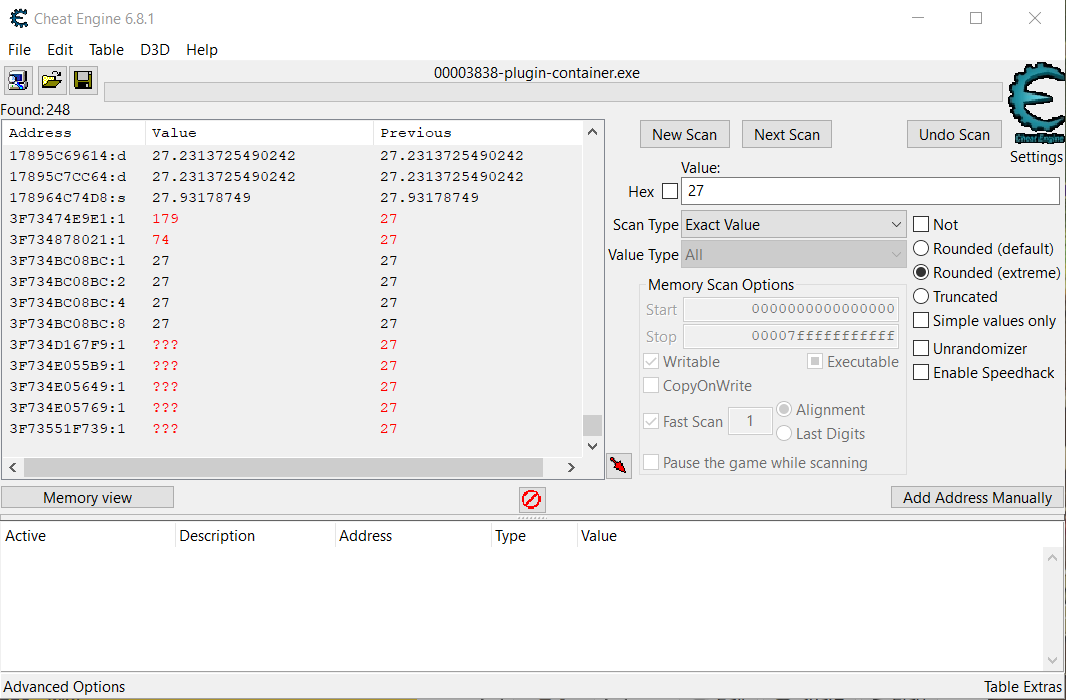The image size is (1066, 700).
Task: Click the horizontal scrollbar under results list
Action: click(283, 467)
